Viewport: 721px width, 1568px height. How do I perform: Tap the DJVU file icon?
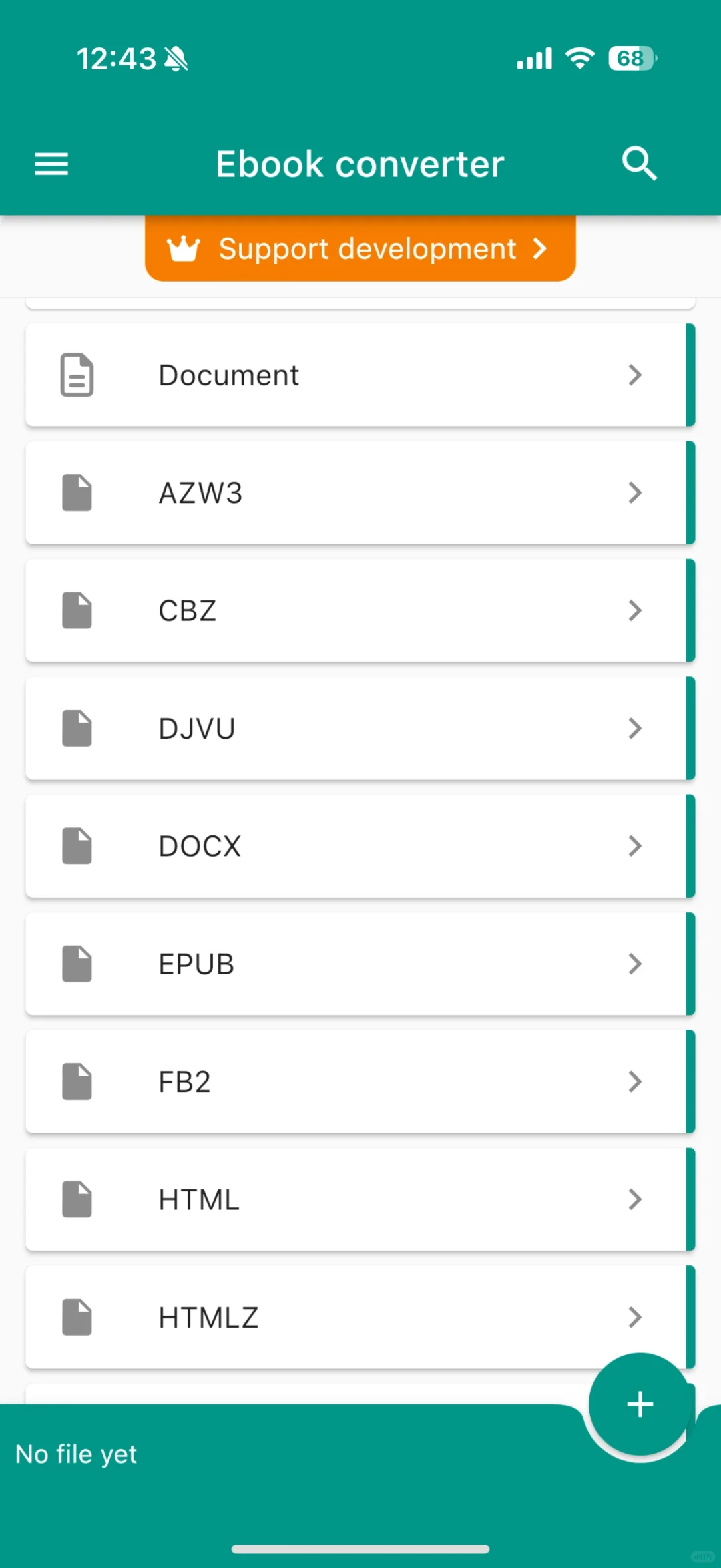77,728
